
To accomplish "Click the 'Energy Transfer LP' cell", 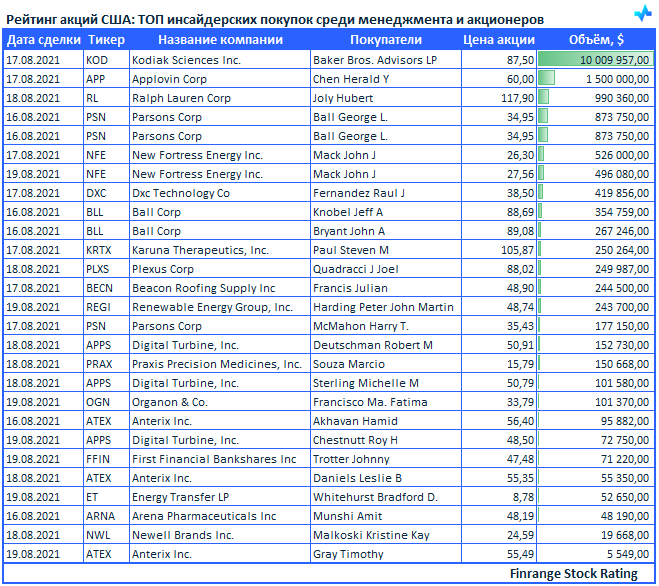I will pyautogui.click(x=220, y=497).
